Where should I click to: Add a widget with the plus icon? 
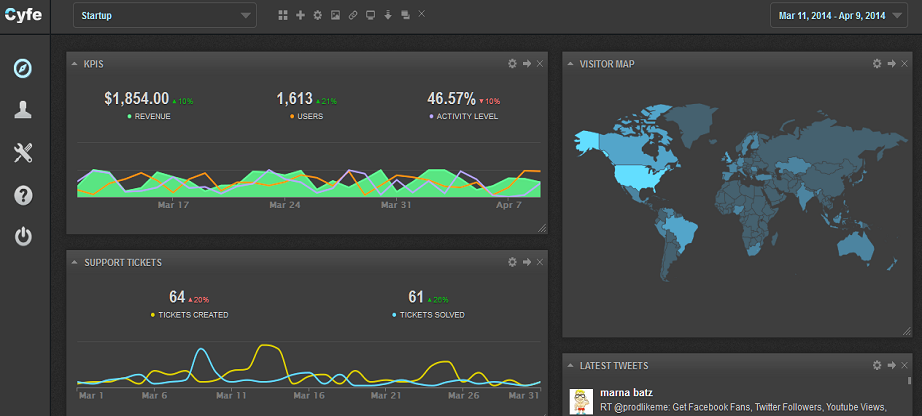point(300,15)
